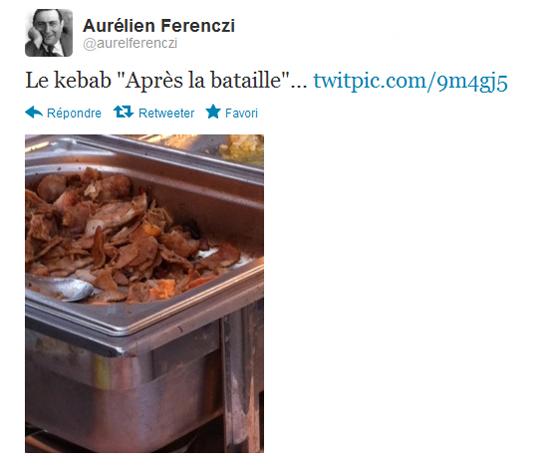Select the Retweeter text label
The width and height of the screenshot is (550, 459).
(166, 113)
